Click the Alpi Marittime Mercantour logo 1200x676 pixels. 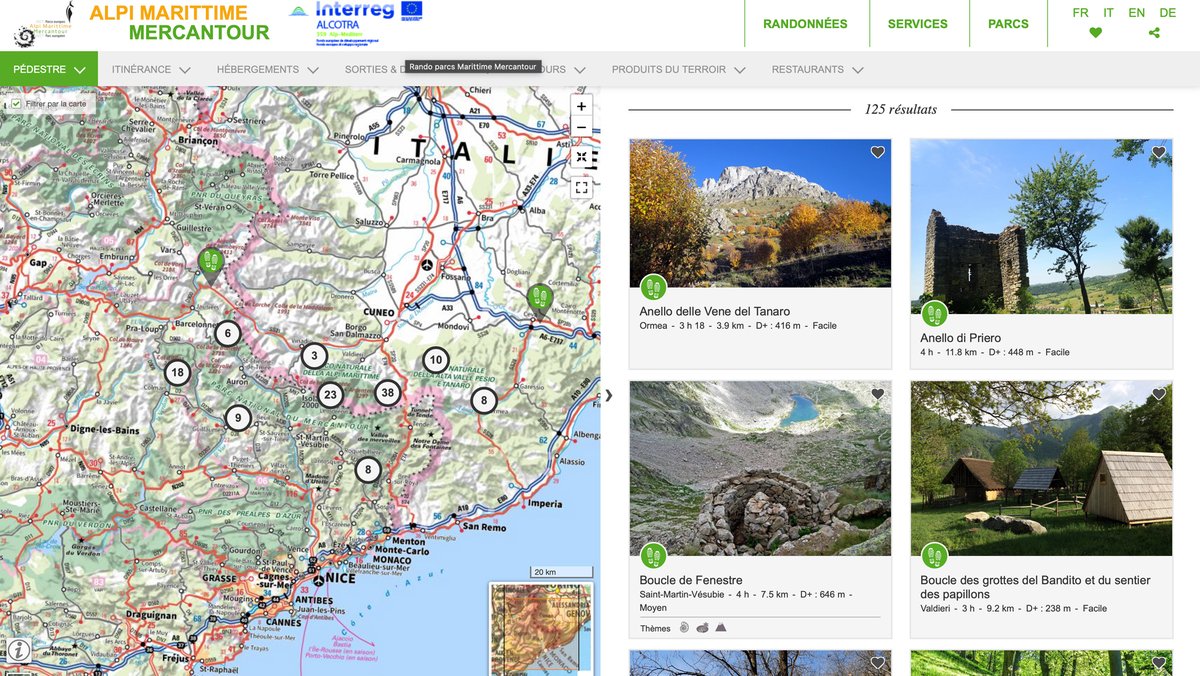(142, 24)
